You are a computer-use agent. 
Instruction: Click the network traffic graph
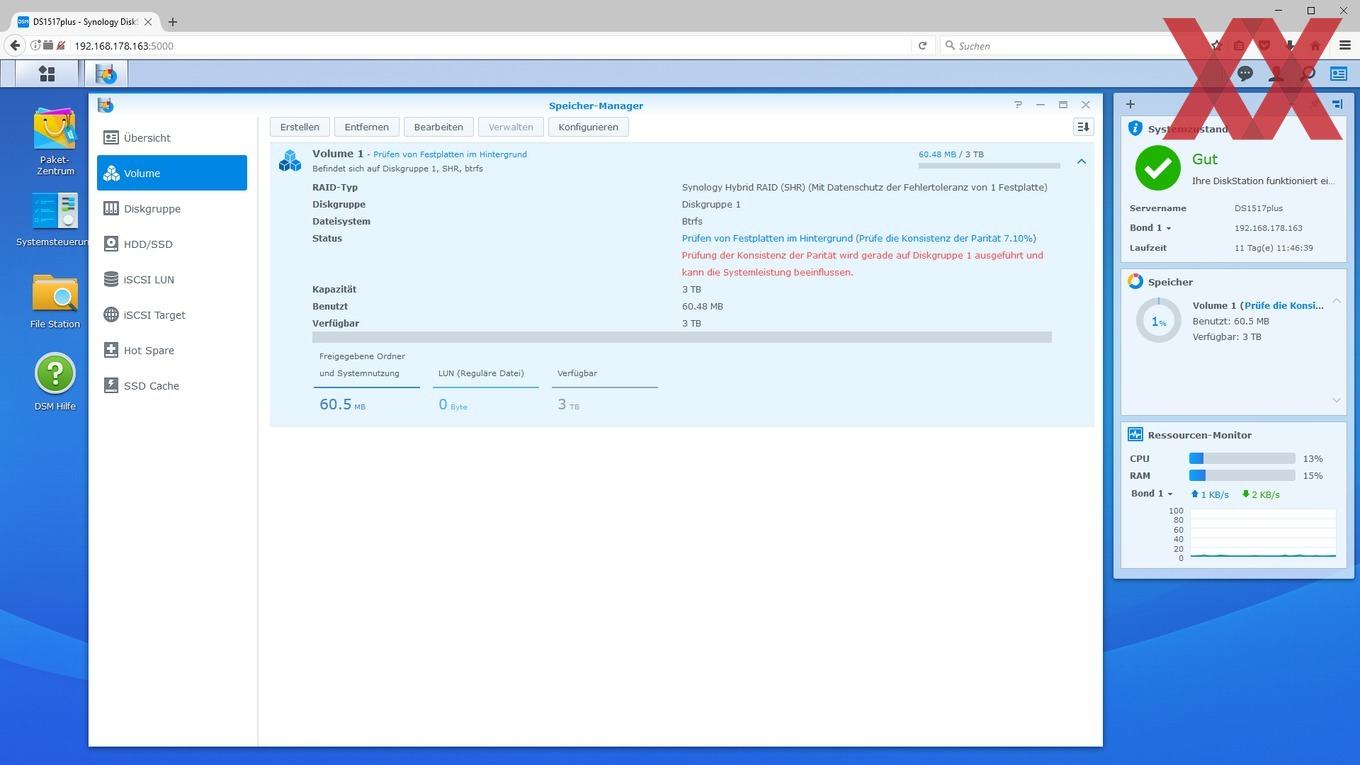point(1261,533)
